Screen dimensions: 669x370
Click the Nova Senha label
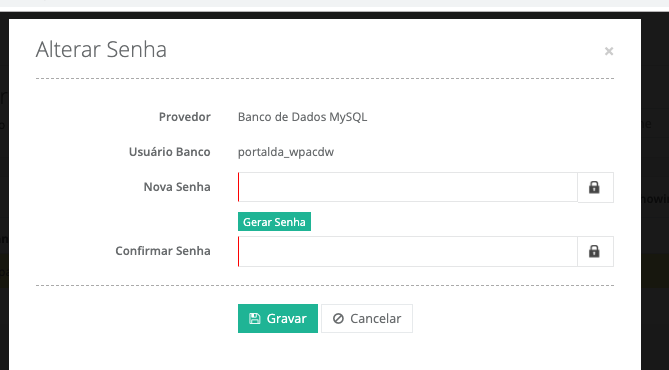point(177,187)
